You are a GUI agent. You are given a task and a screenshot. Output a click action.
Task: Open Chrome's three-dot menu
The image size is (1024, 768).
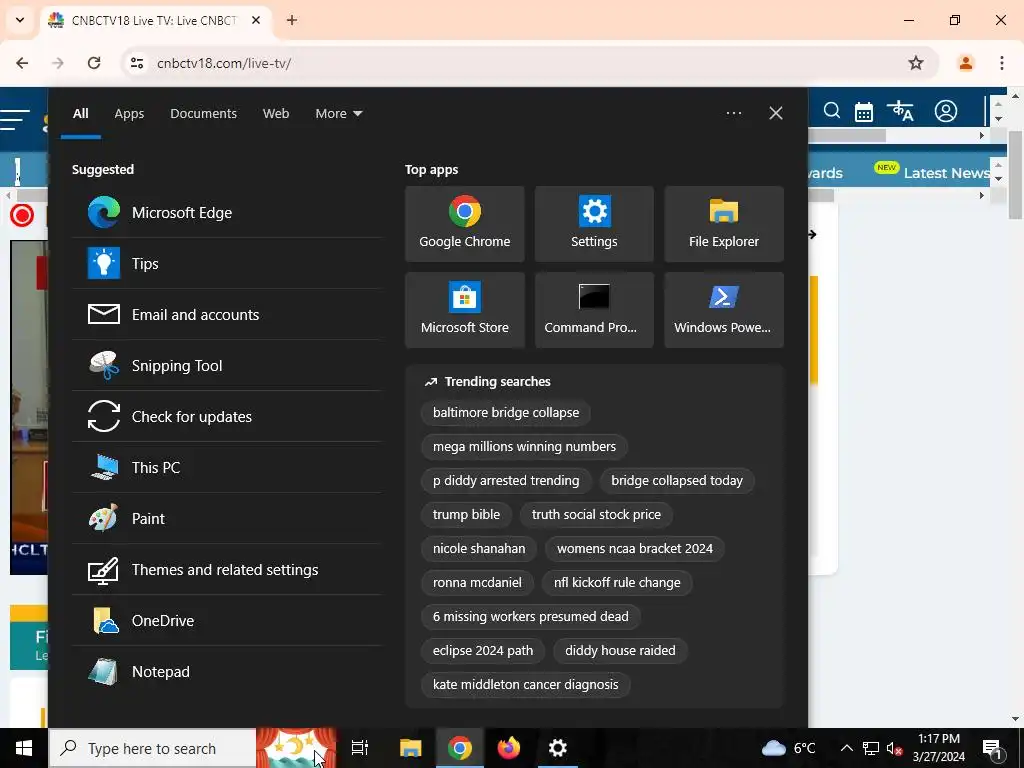(1002, 63)
